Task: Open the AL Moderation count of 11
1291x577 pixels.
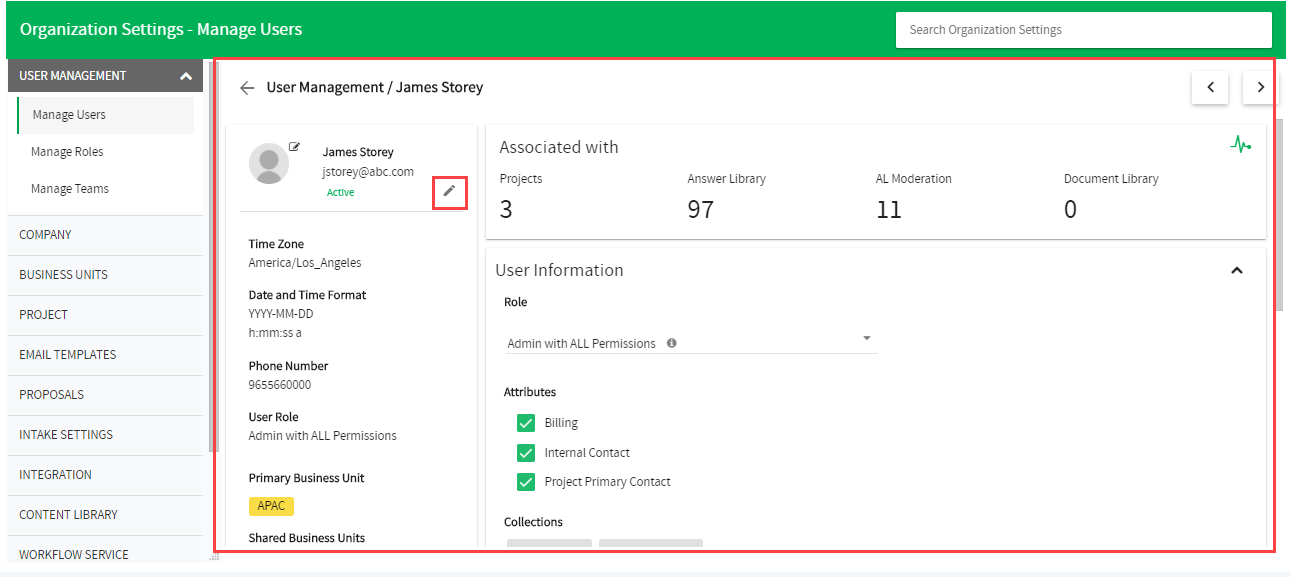Action: click(x=888, y=210)
